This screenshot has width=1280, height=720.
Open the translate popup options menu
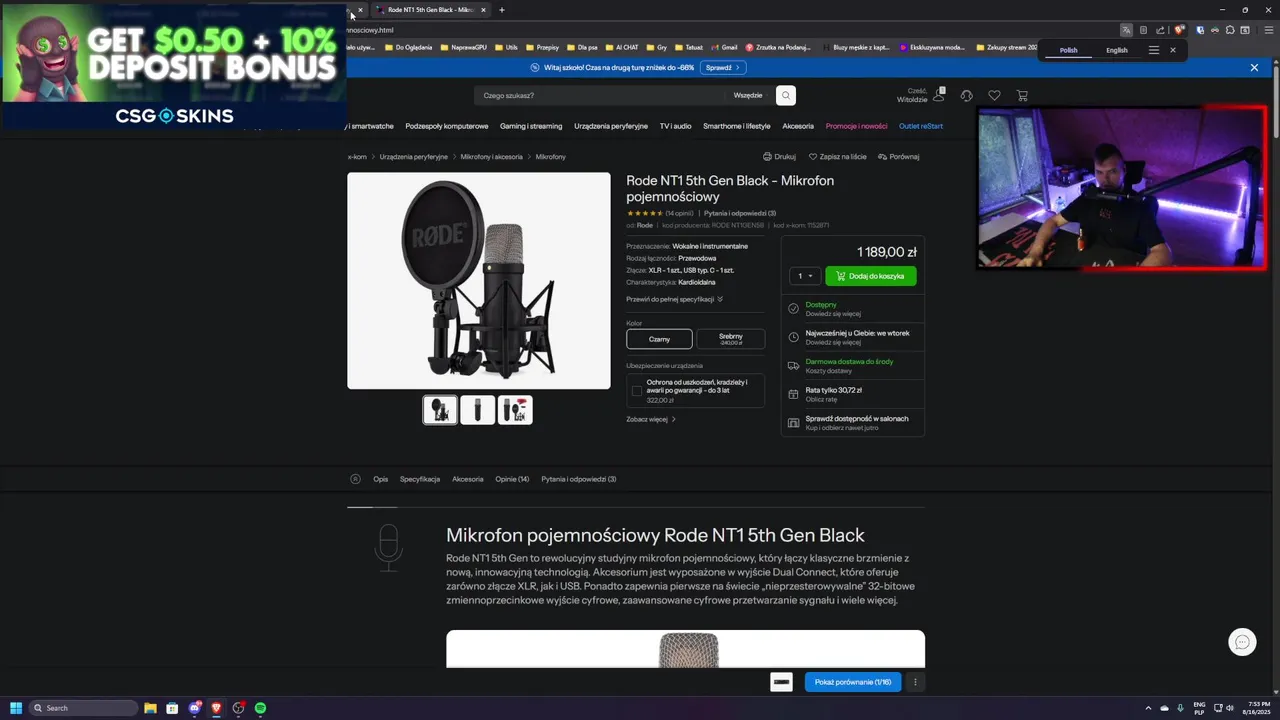pos(1153,50)
